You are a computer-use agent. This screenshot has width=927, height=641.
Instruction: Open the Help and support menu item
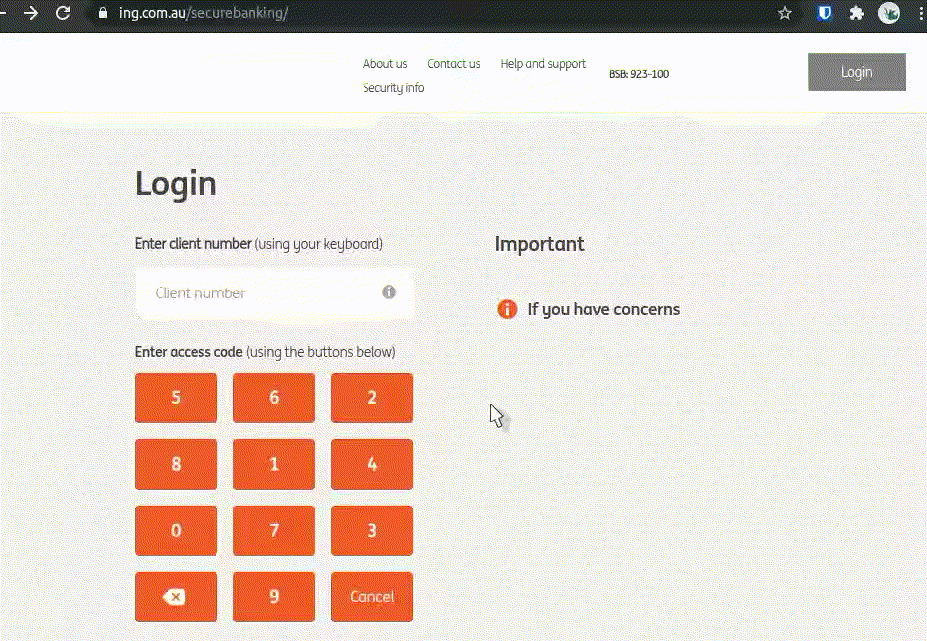click(543, 64)
